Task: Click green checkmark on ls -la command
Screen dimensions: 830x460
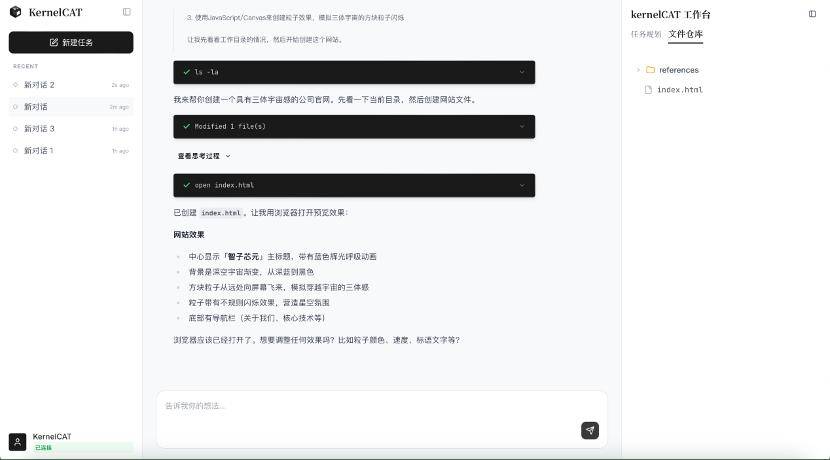Action: click(186, 72)
